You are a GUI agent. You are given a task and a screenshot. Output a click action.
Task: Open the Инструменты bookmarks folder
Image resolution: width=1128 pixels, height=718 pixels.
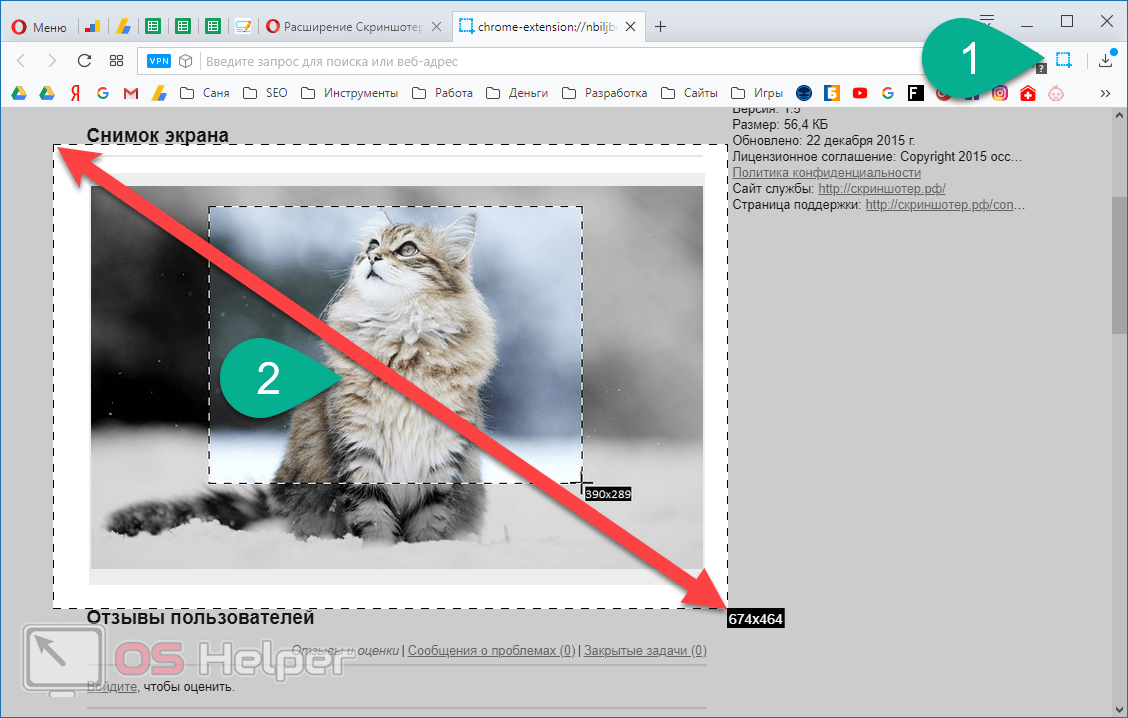coord(350,93)
